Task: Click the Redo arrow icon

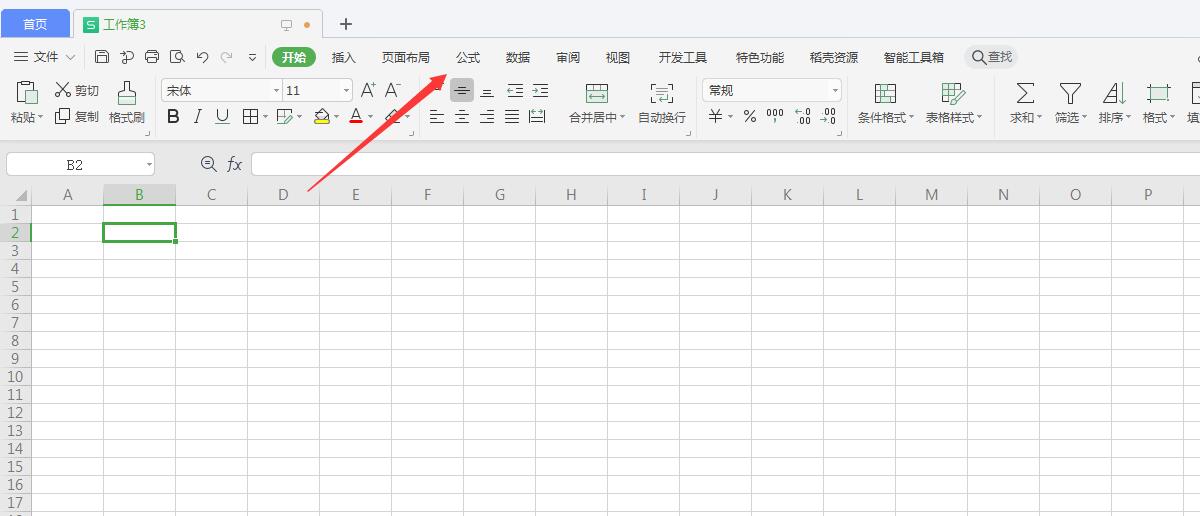Action: coord(227,57)
